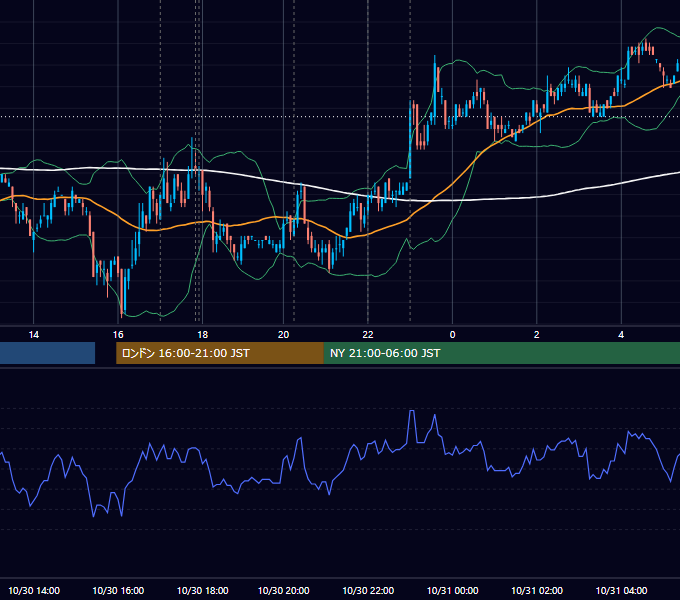Click the 10/30 22:00 date label
The width and height of the screenshot is (680, 600).
(368, 590)
